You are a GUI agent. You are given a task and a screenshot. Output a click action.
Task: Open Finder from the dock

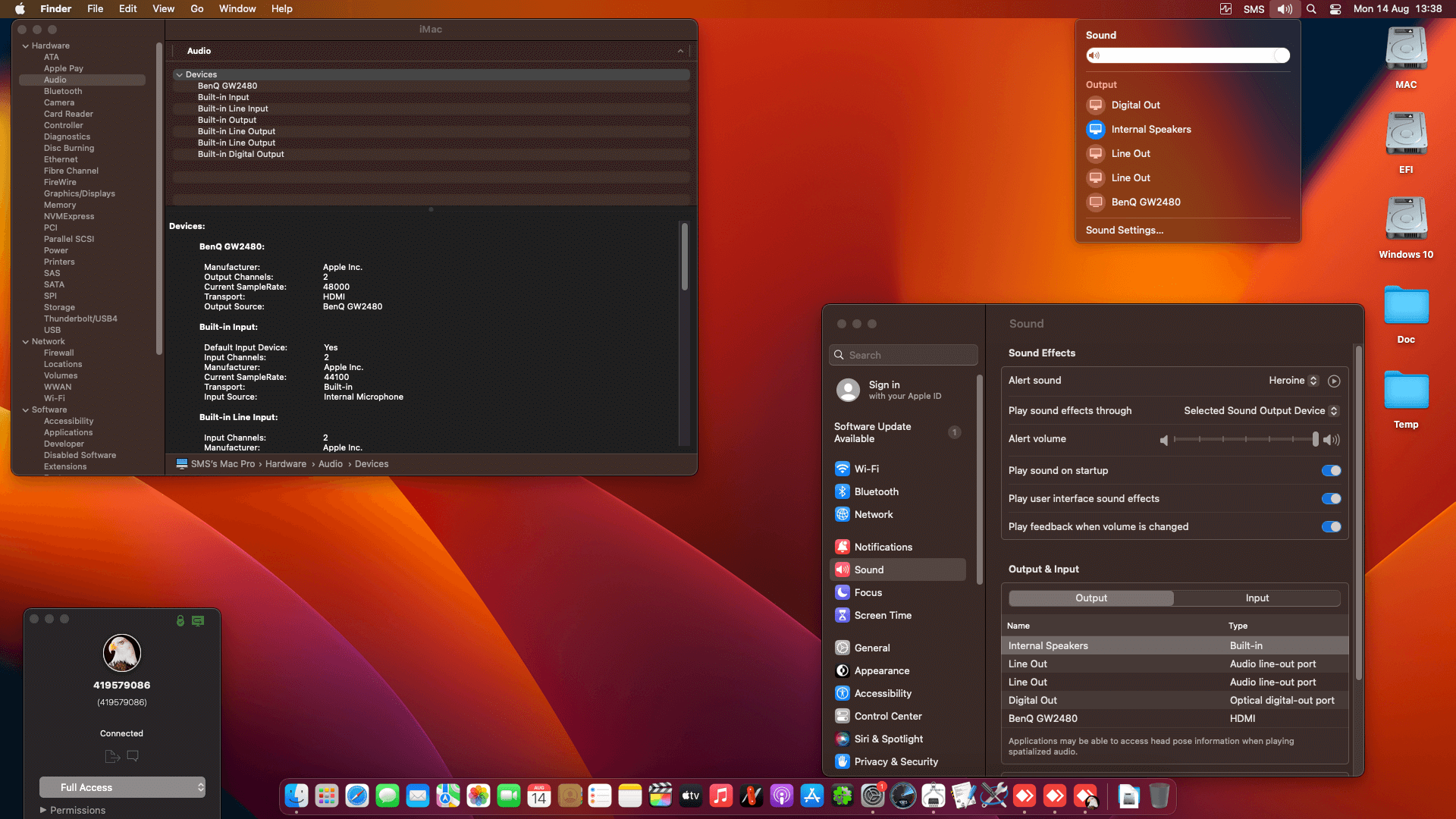pos(296,795)
